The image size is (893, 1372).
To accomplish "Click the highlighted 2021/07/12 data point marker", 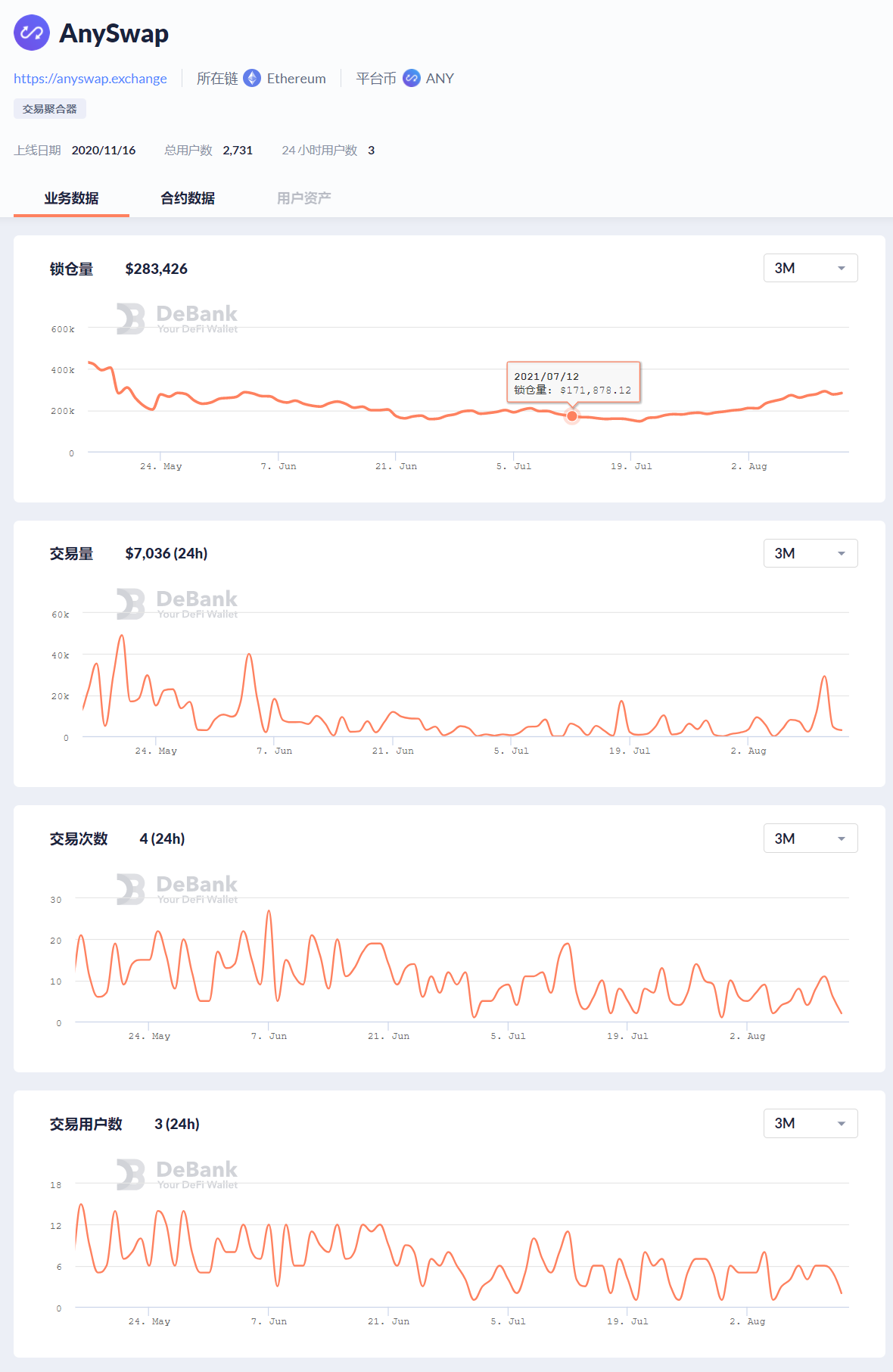I will [572, 415].
